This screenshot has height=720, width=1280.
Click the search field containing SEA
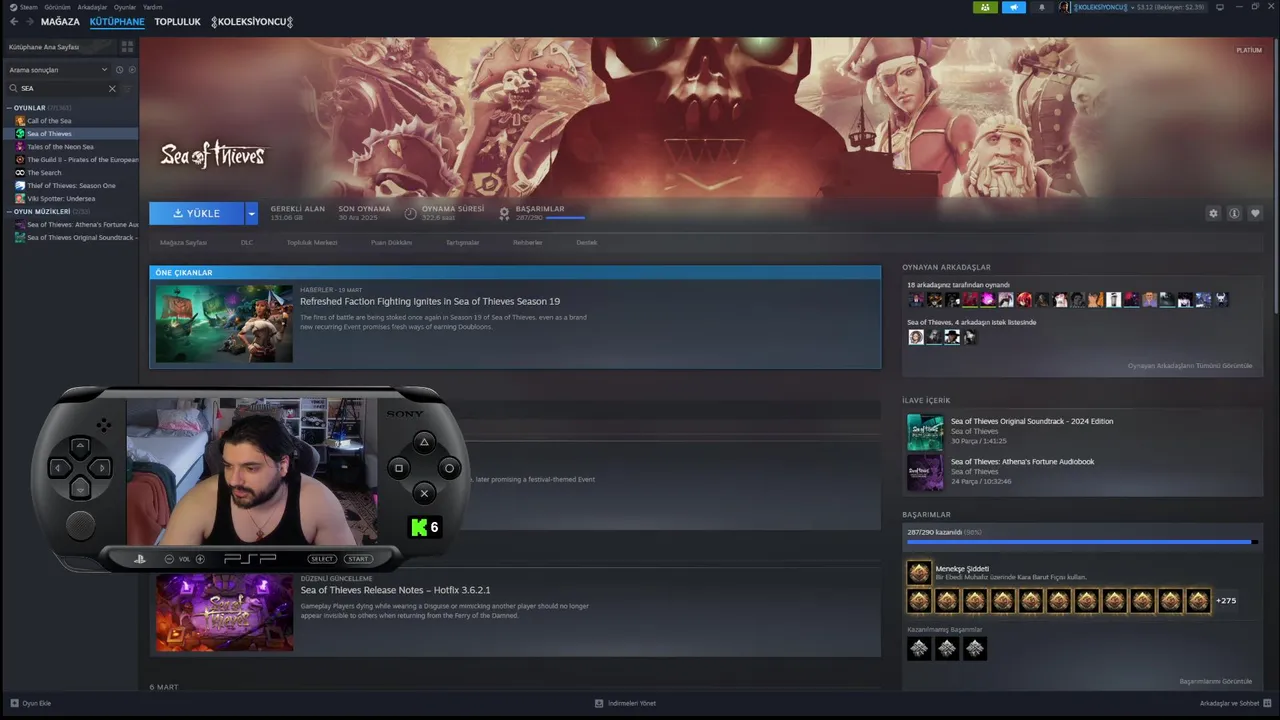point(62,89)
